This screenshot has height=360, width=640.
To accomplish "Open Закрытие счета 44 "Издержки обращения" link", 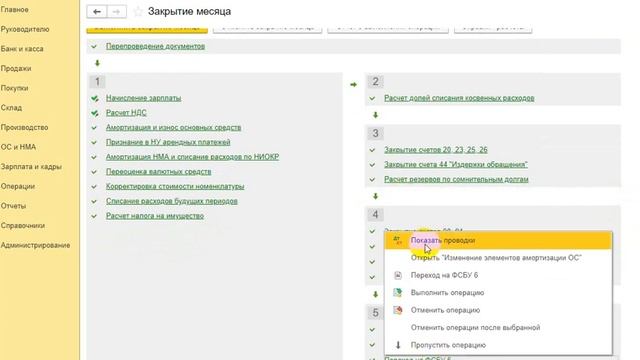I will click(456, 165).
